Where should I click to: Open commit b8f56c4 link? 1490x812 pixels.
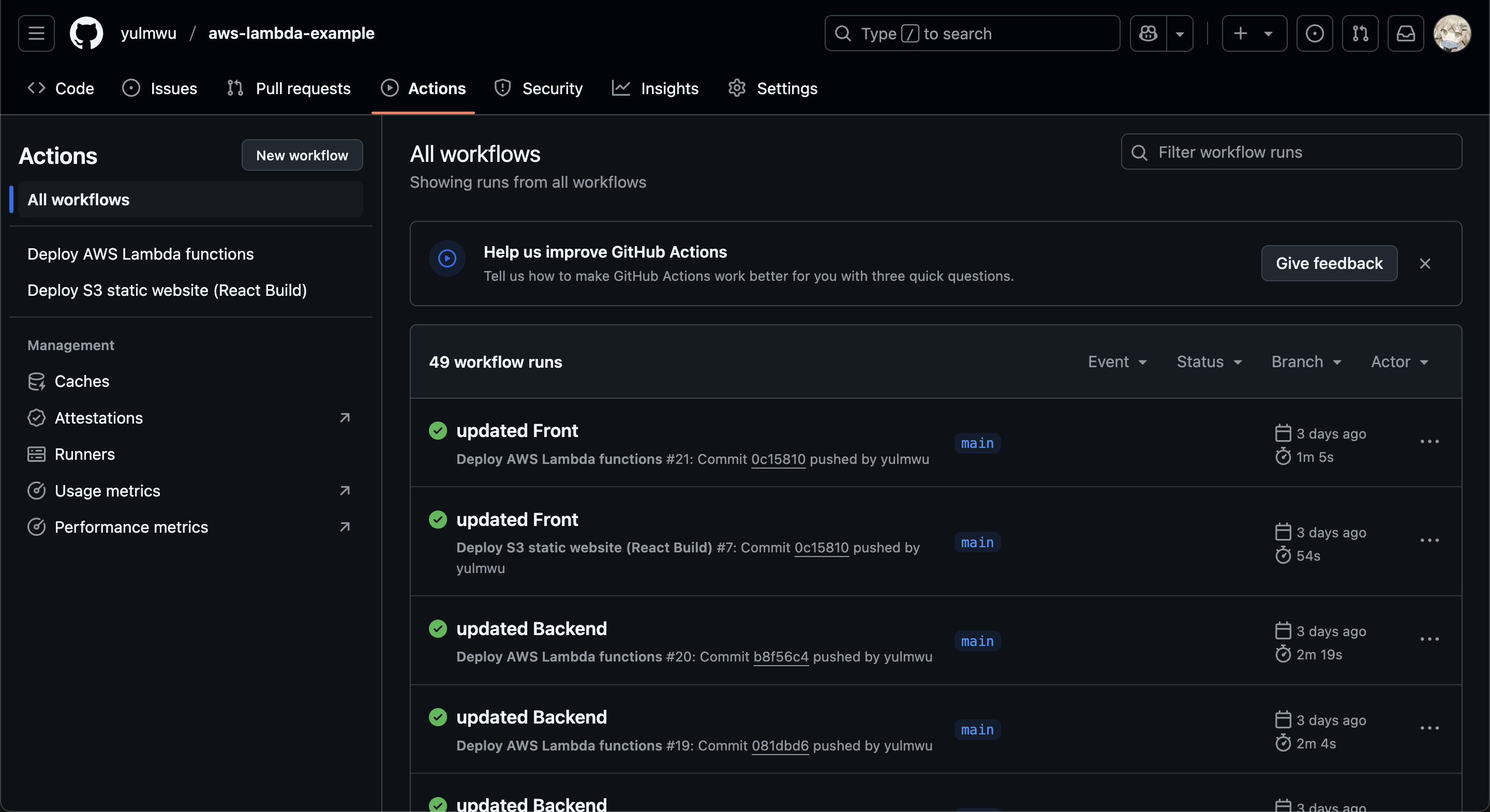pos(780,656)
